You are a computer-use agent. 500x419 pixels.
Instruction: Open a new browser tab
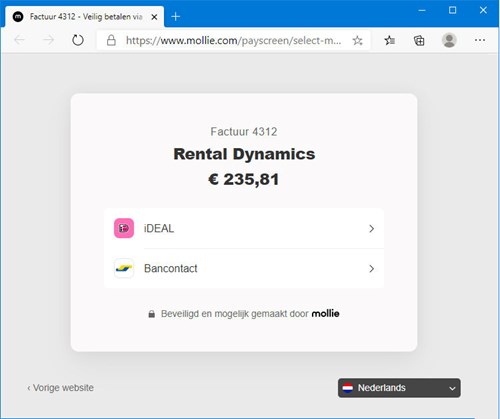[x=175, y=16]
